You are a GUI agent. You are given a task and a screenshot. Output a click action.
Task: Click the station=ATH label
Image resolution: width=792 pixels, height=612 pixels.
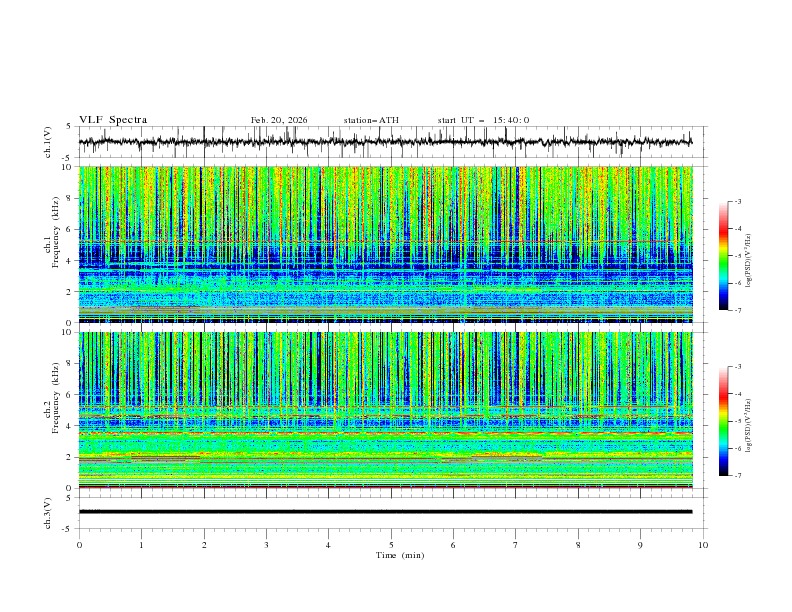click(x=371, y=120)
